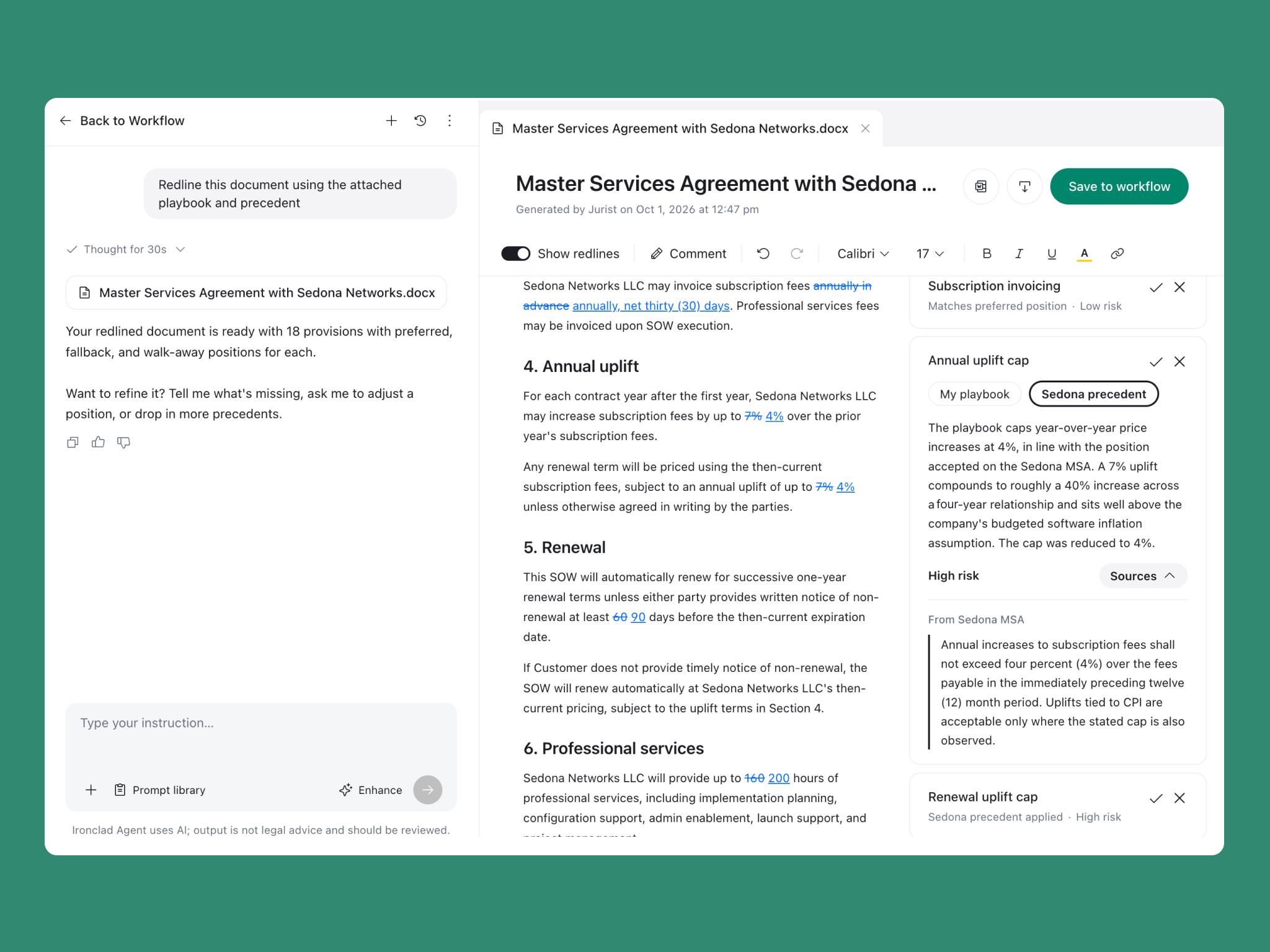Toggle underline formatting
Image resolution: width=1270 pixels, height=952 pixels.
click(x=1052, y=253)
